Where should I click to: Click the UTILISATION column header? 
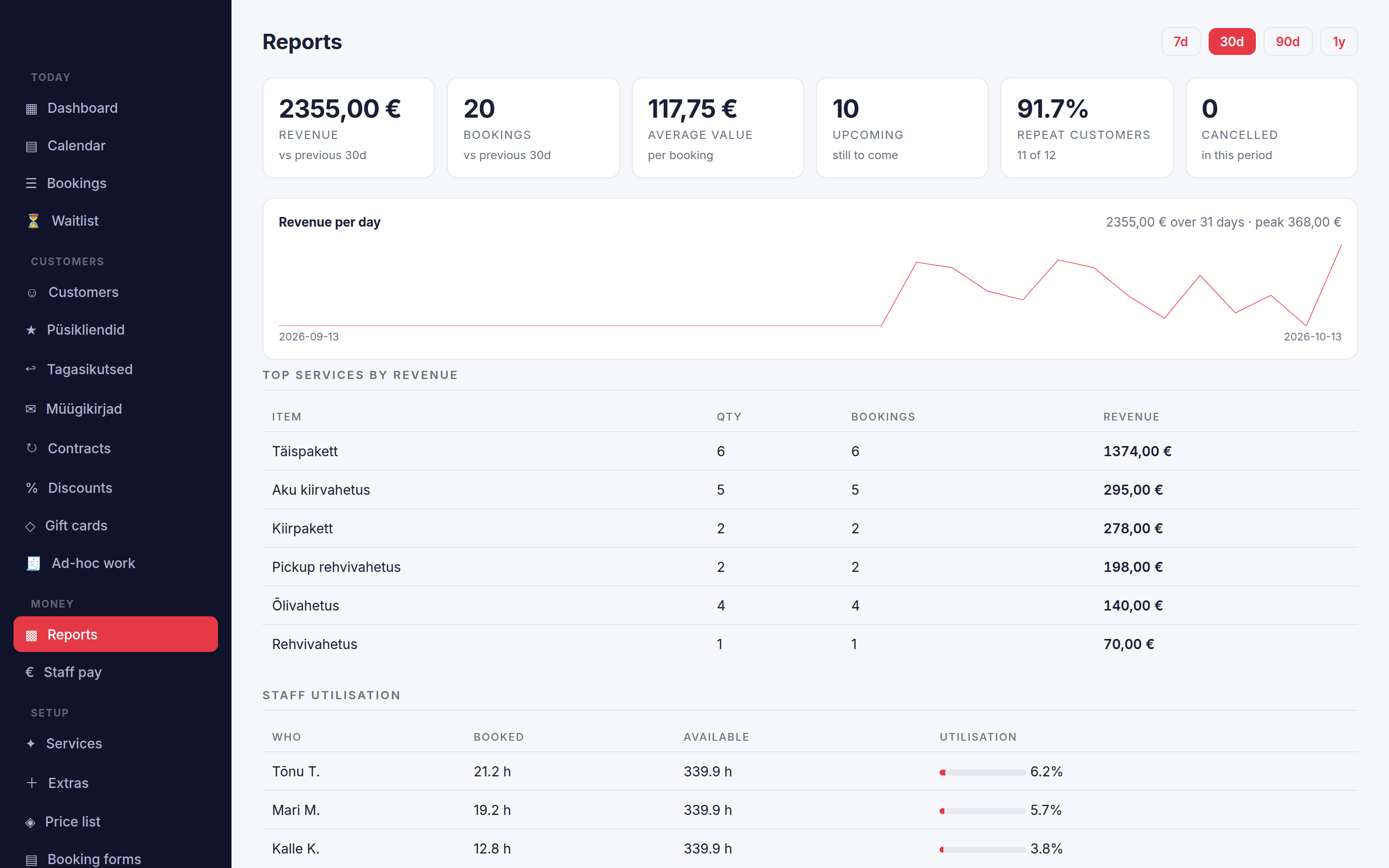(978, 737)
